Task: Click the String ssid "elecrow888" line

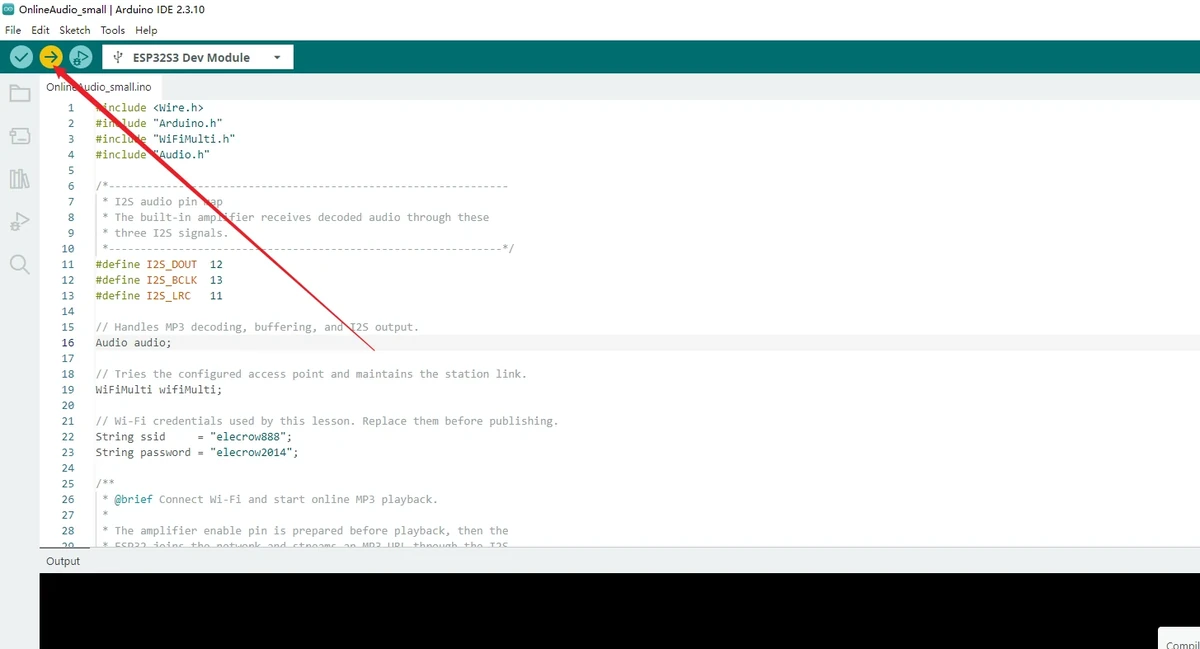Action: click(194, 437)
